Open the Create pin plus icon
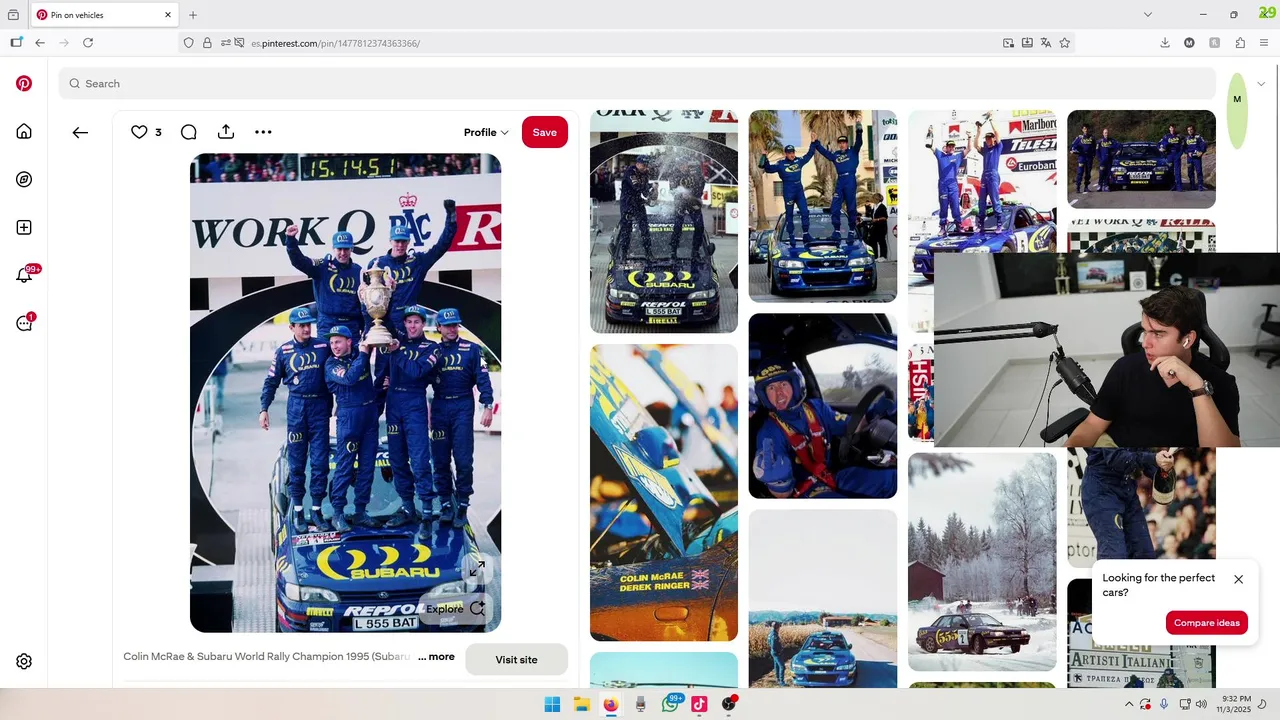This screenshot has width=1280, height=720. [24, 228]
